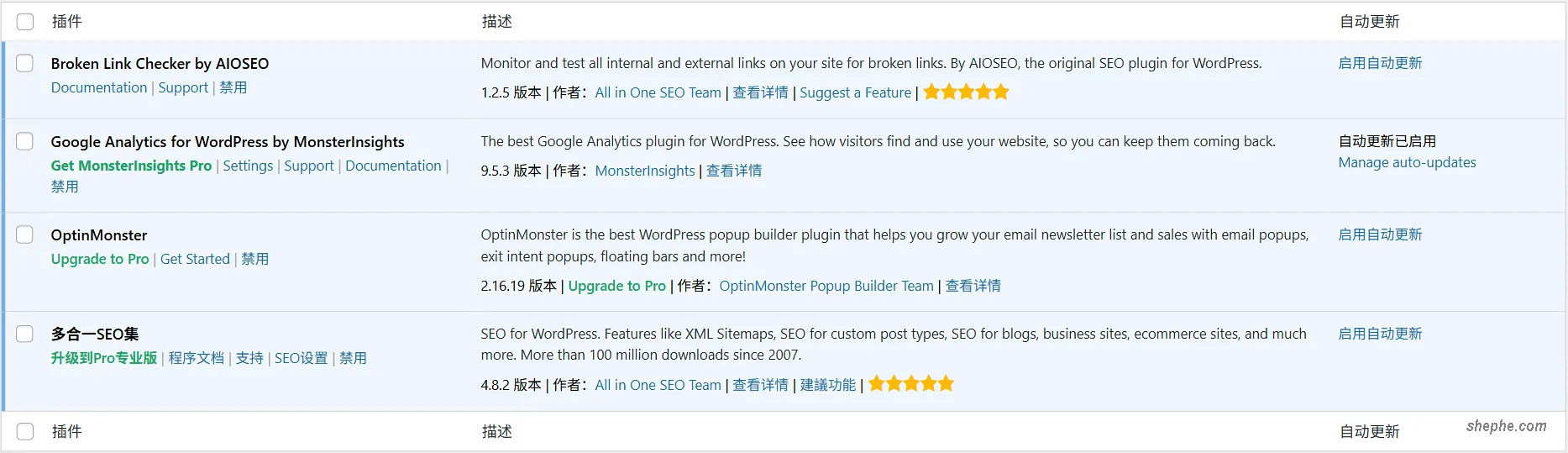Click the Broken Link Checker five-star rating
Screen dimensions: 1568x453
point(966,92)
